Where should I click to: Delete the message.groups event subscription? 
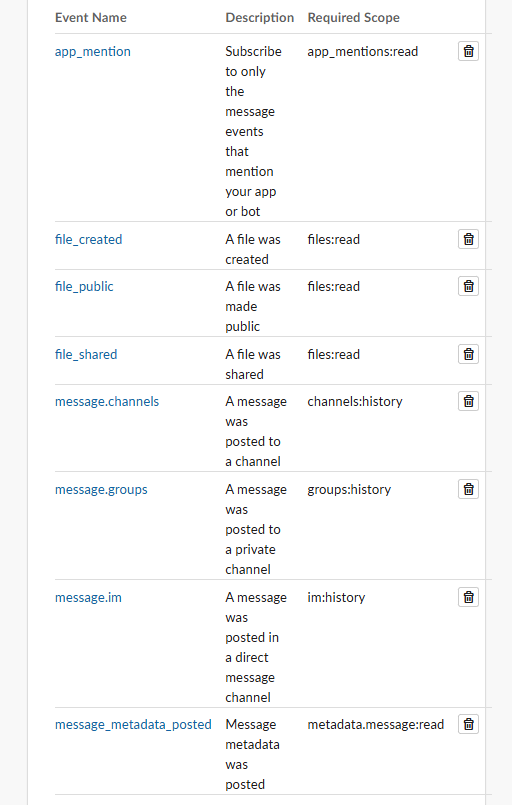click(468, 489)
